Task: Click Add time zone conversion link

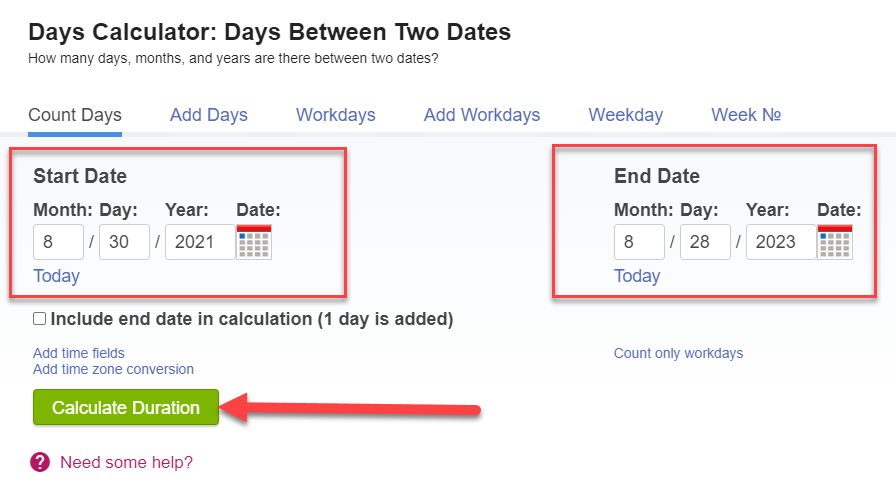Action: [x=113, y=369]
